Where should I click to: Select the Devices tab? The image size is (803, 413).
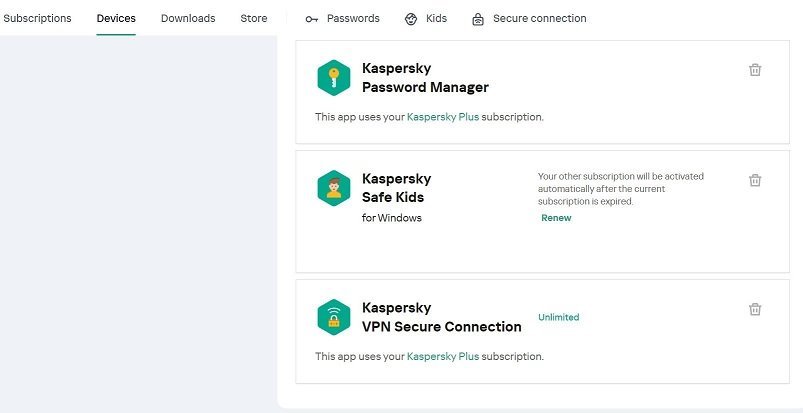pyautogui.click(x=116, y=18)
